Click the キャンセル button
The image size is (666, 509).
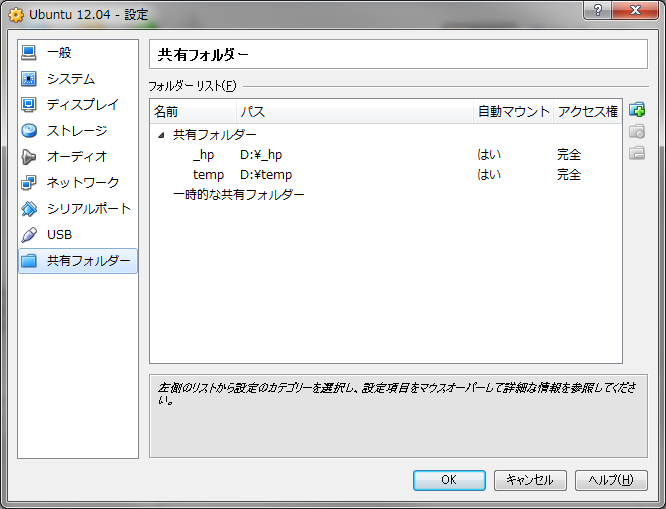coord(530,480)
